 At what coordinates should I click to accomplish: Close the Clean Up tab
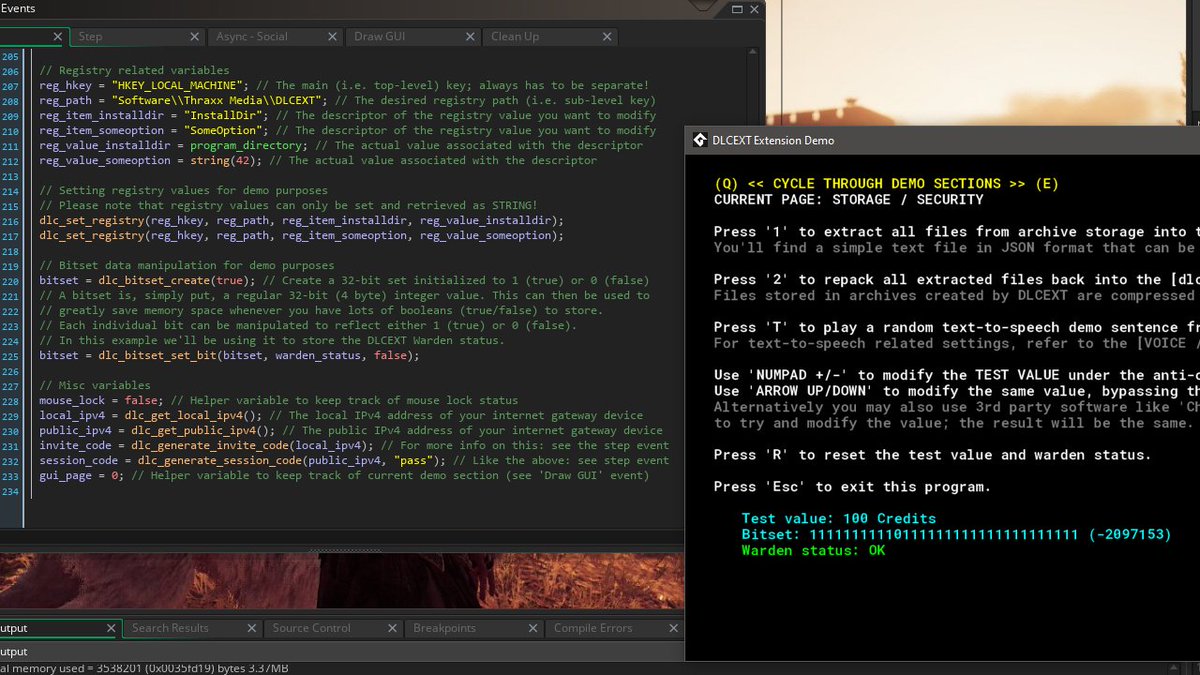point(605,37)
